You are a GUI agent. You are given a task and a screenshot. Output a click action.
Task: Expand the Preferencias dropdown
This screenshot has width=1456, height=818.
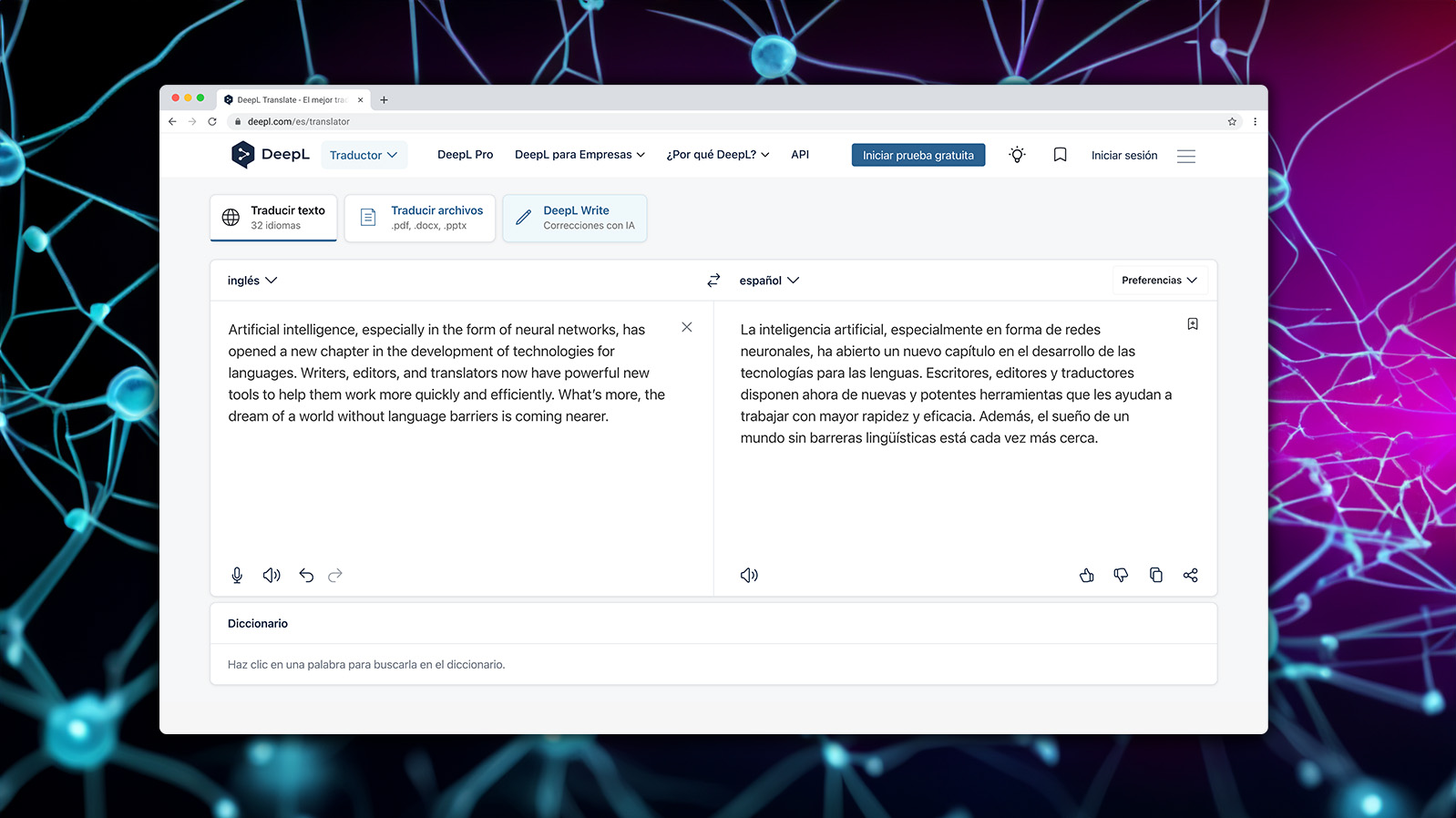tap(1159, 281)
